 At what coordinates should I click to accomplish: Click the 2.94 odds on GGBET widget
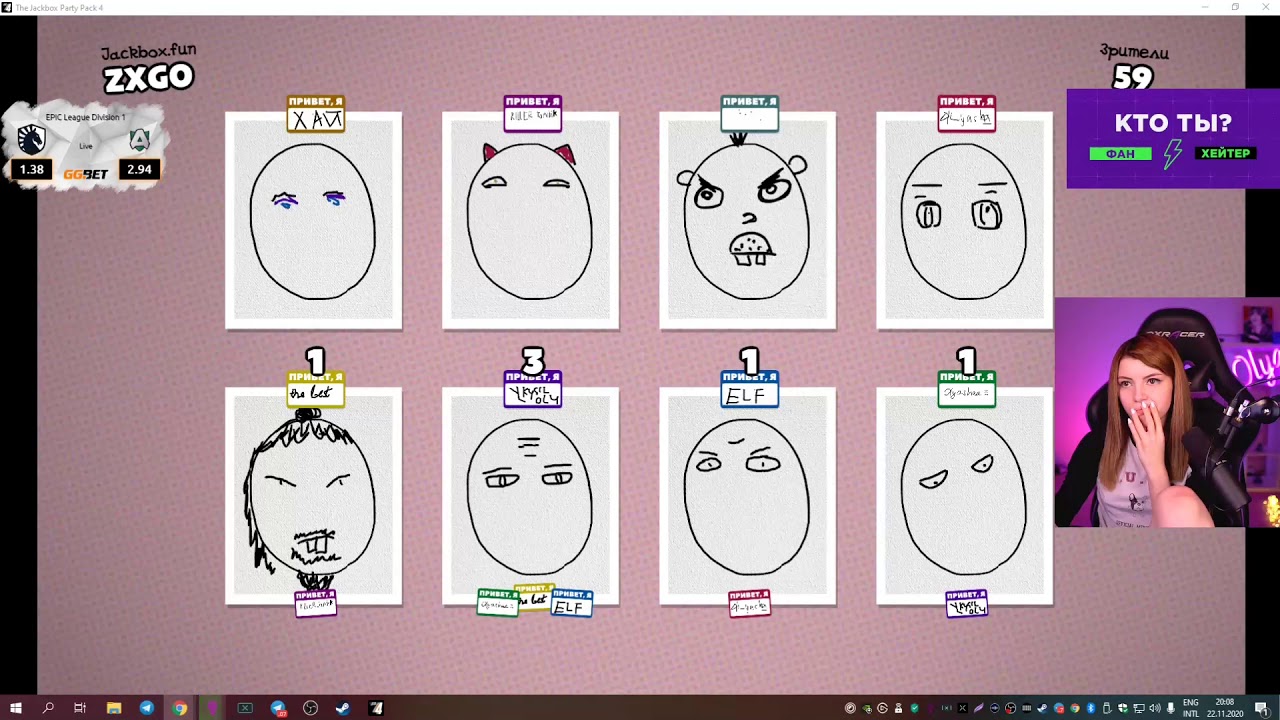tap(139, 169)
